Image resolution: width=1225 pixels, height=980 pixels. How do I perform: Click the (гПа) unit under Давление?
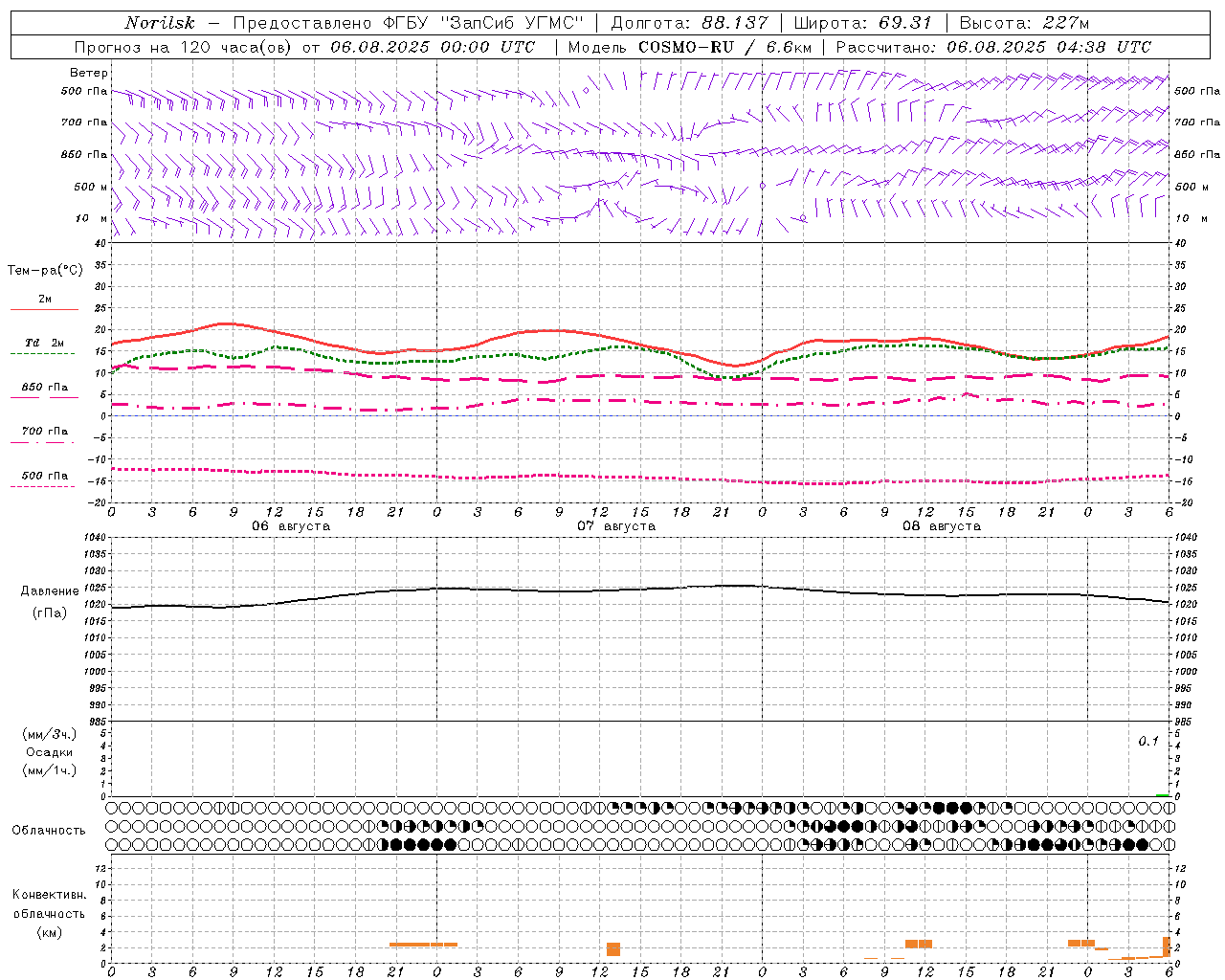[50, 613]
